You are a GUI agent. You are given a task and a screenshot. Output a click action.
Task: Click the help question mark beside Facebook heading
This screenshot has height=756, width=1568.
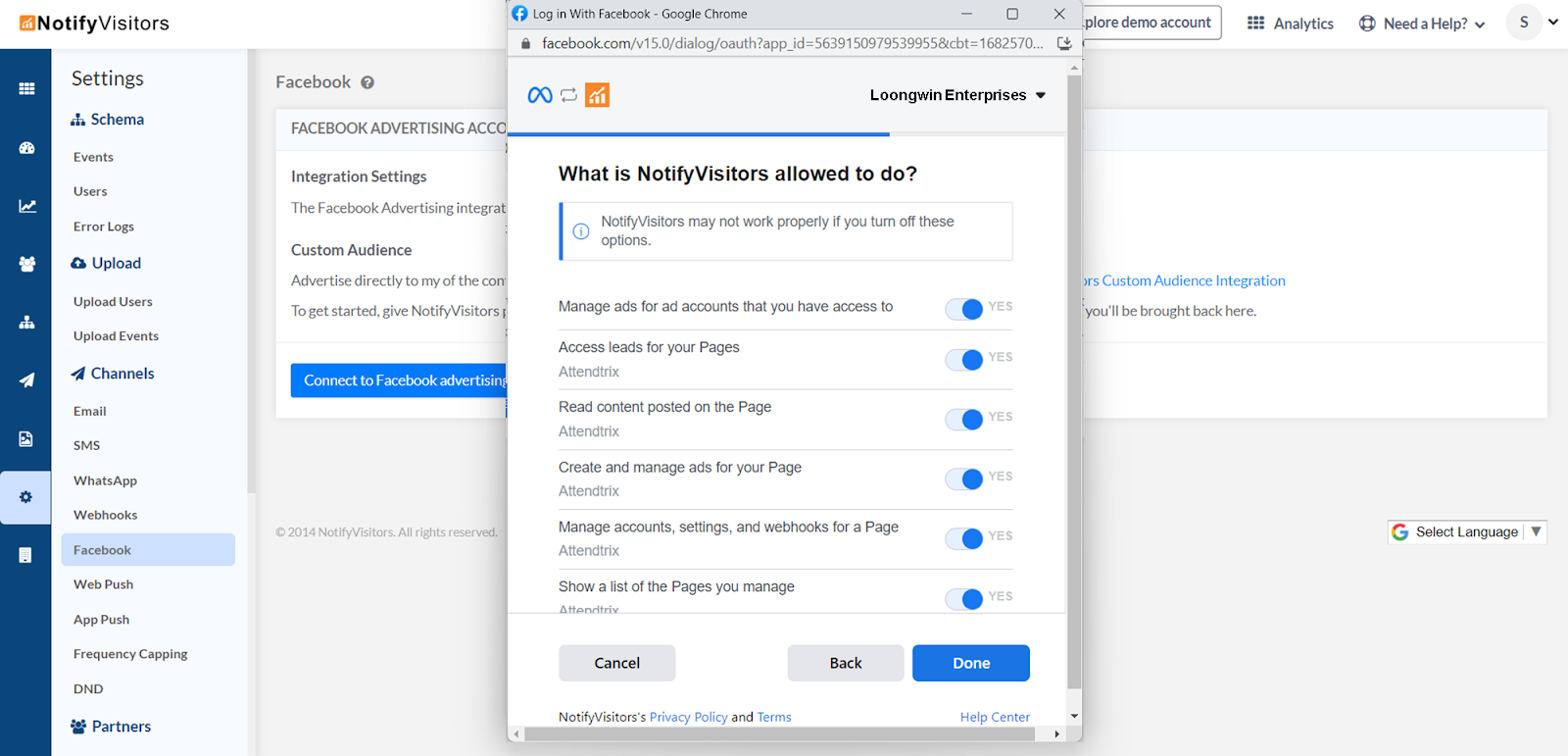coord(367,82)
